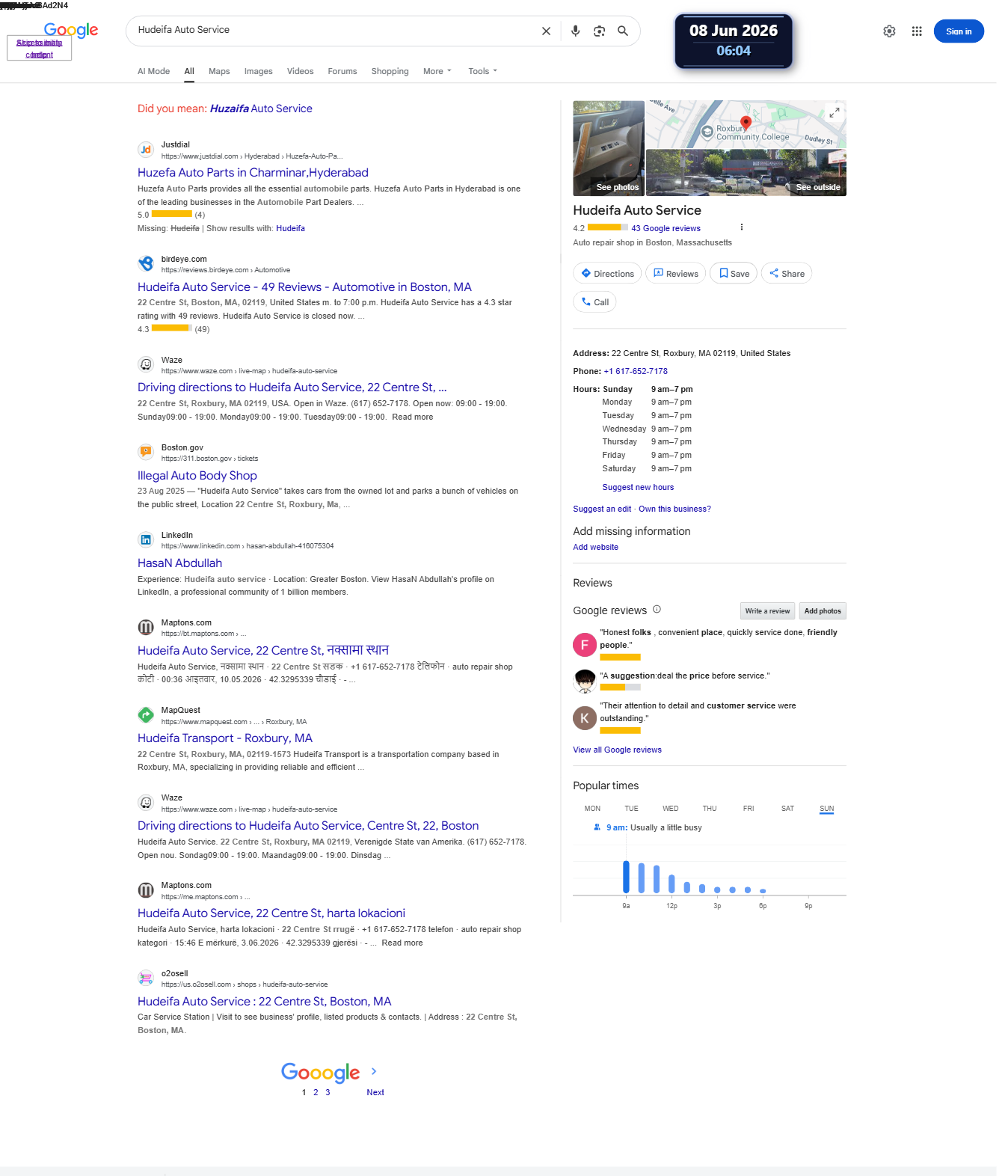Open the info icon next to Google reviews
This screenshot has width=1008, height=1176.
(657, 610)
